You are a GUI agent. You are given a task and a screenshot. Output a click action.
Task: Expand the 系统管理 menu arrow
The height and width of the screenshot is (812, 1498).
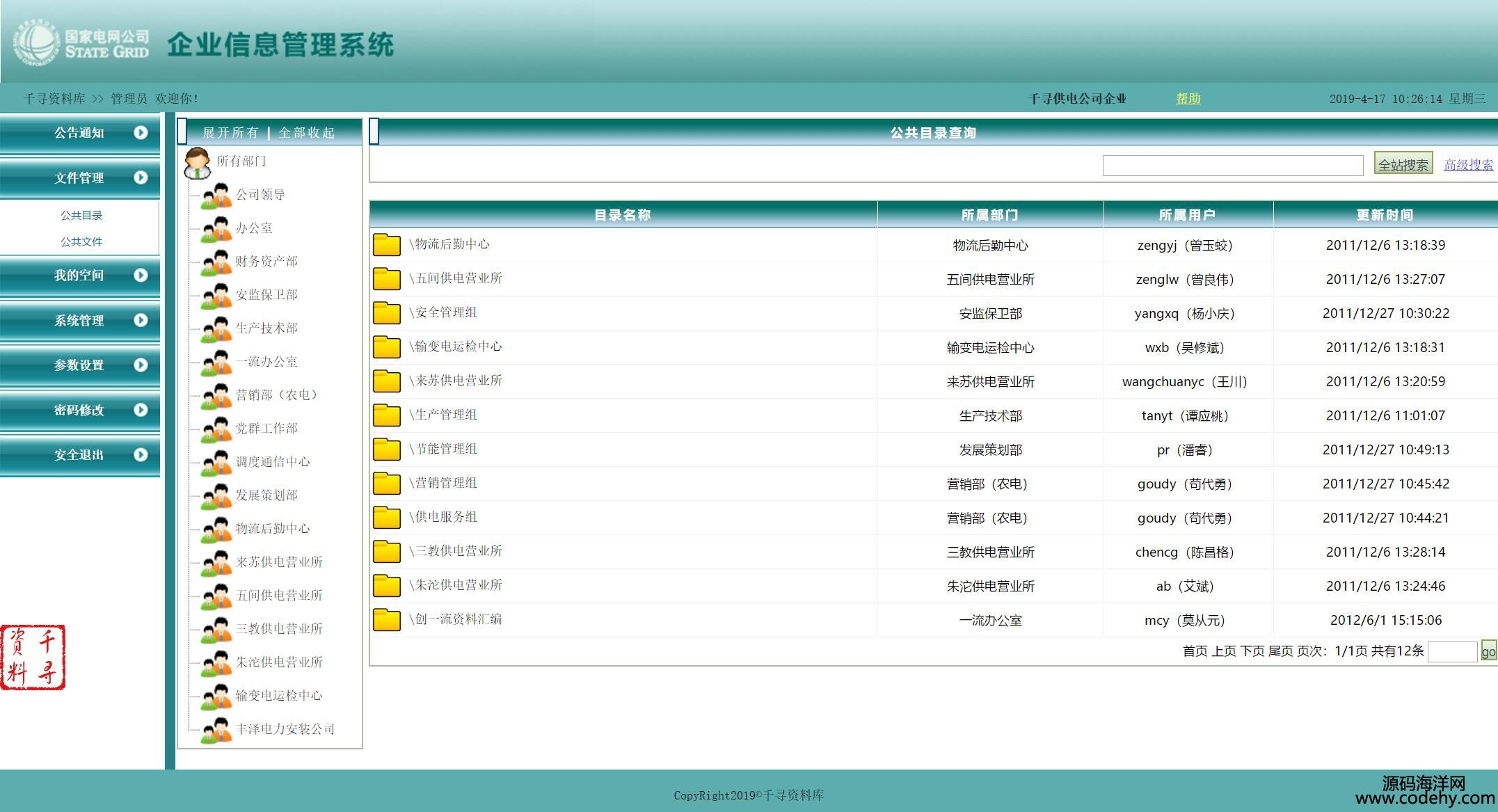pyautogui.click(x=141, y=320)
